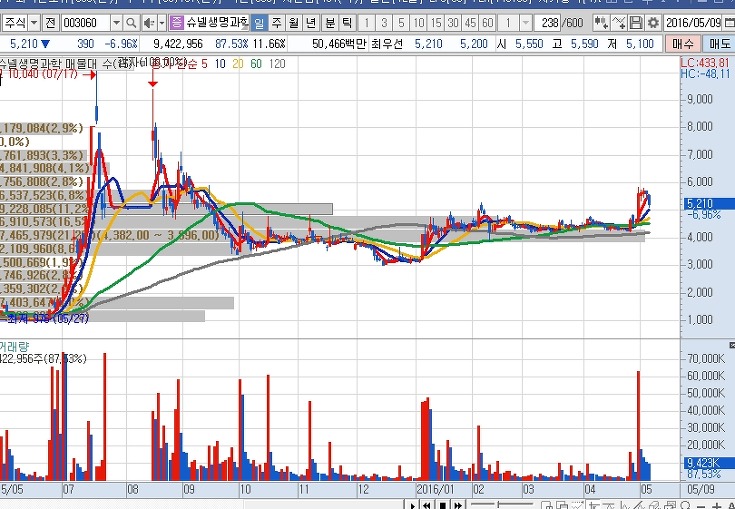This screenshot has width=735, height=509.
Task: Click the add indicator candlestick icon
Action: point(600,22)
